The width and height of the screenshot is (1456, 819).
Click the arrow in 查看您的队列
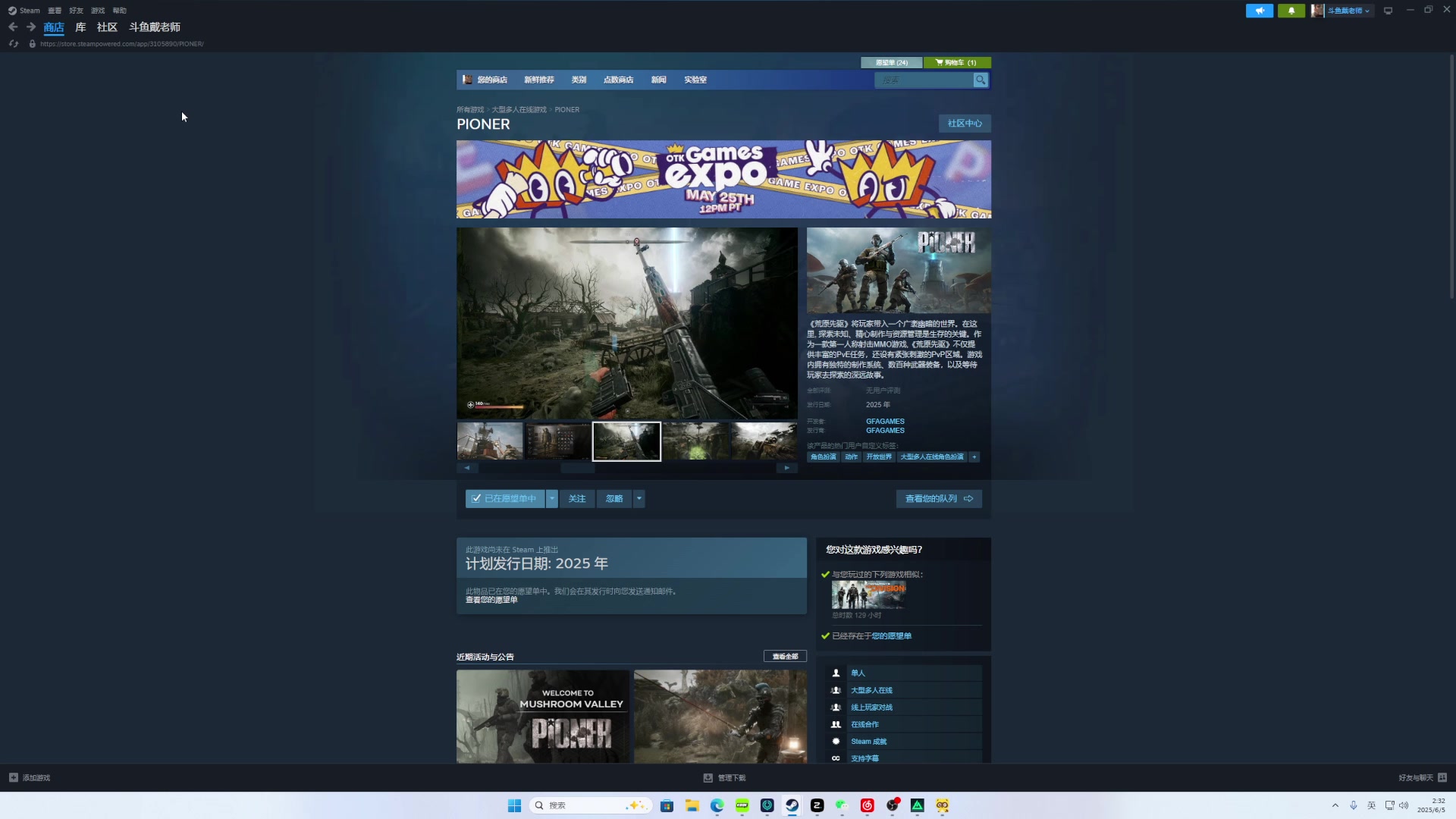(x=968, y=498)
